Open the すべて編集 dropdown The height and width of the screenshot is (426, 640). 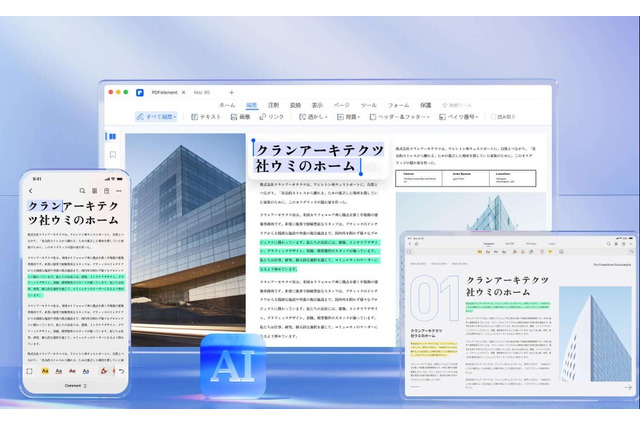(156, 117)
